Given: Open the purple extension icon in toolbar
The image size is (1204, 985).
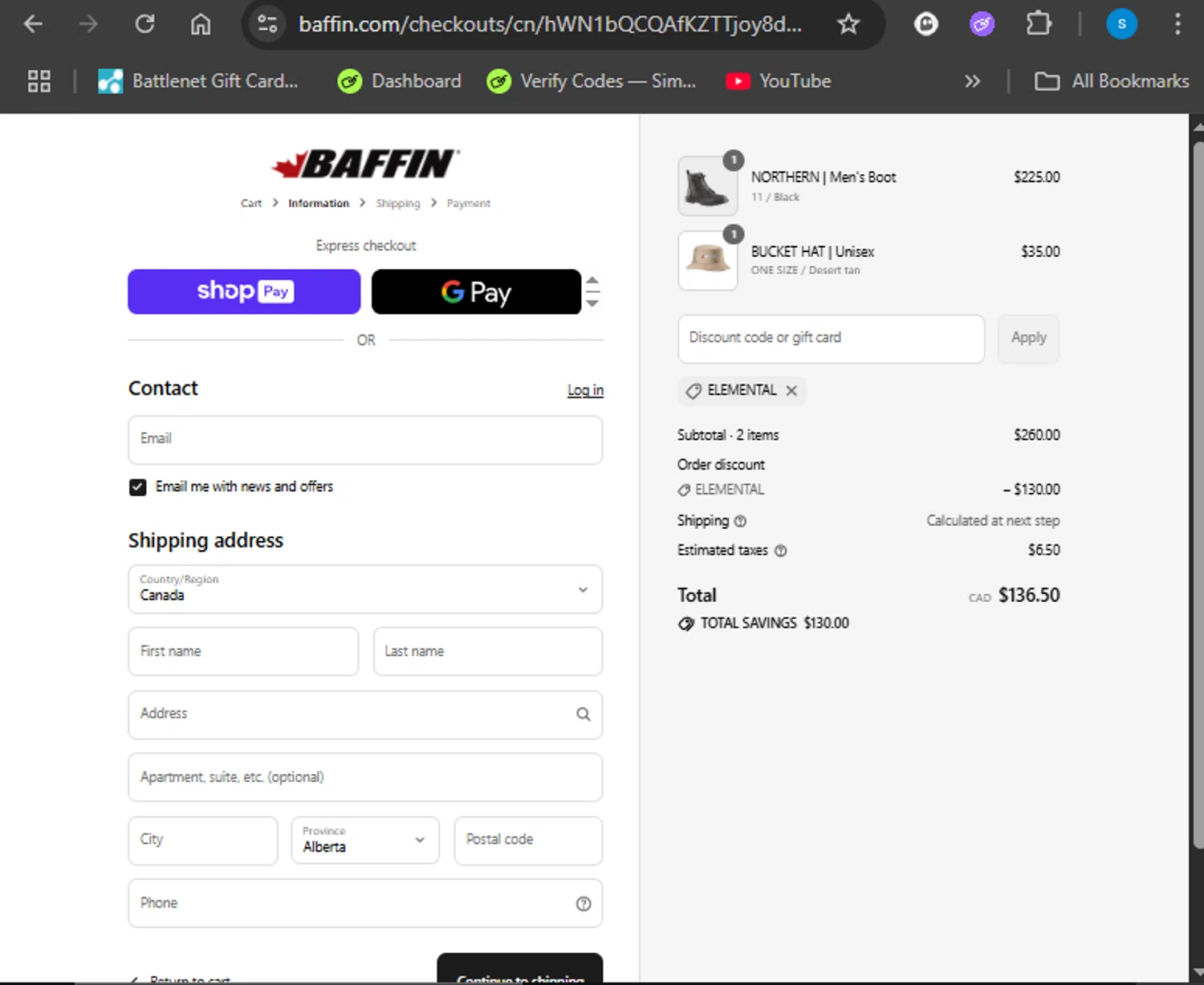Looking at the screenshot, I should (982, 24).
